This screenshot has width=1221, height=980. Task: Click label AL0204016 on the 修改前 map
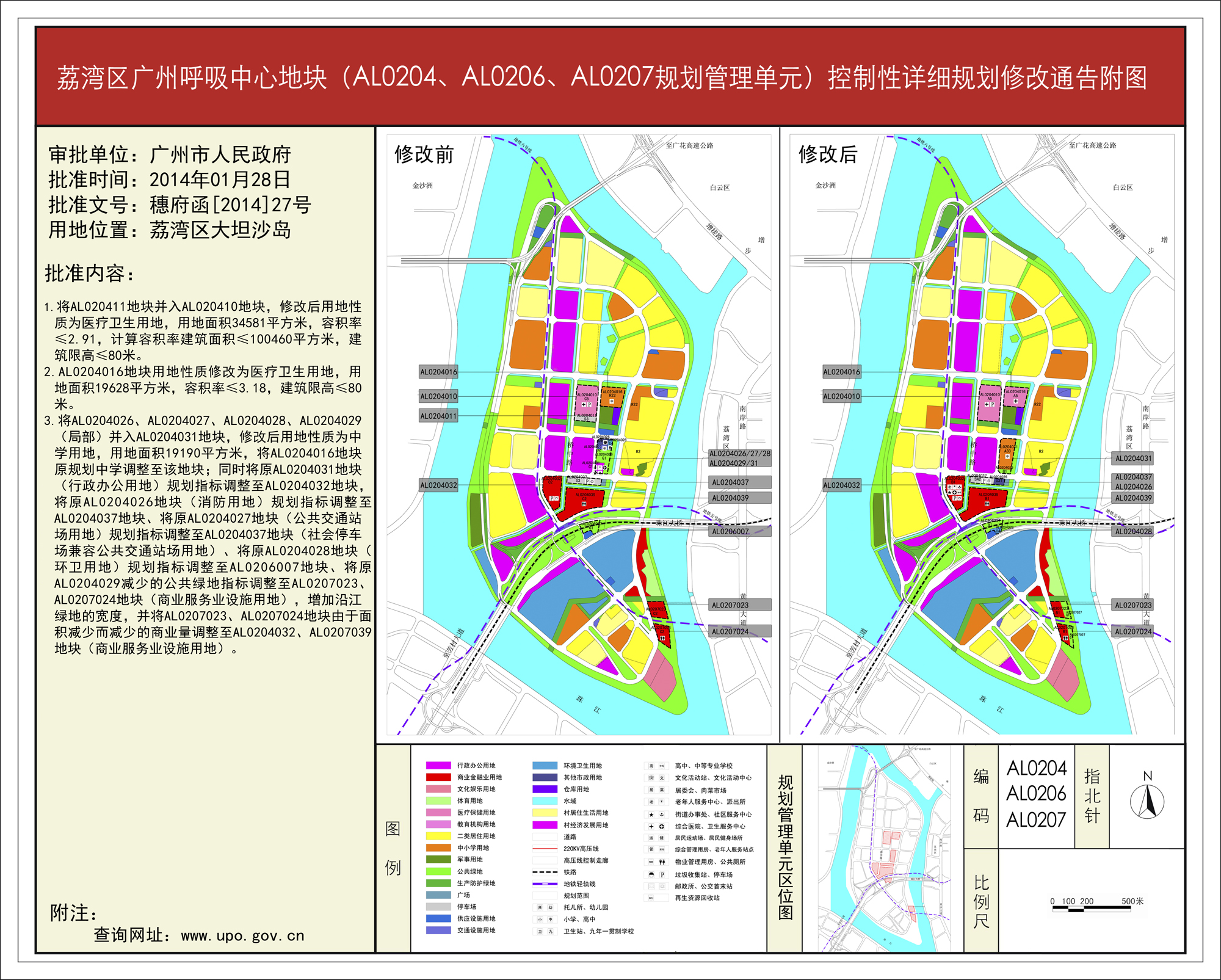438,372
